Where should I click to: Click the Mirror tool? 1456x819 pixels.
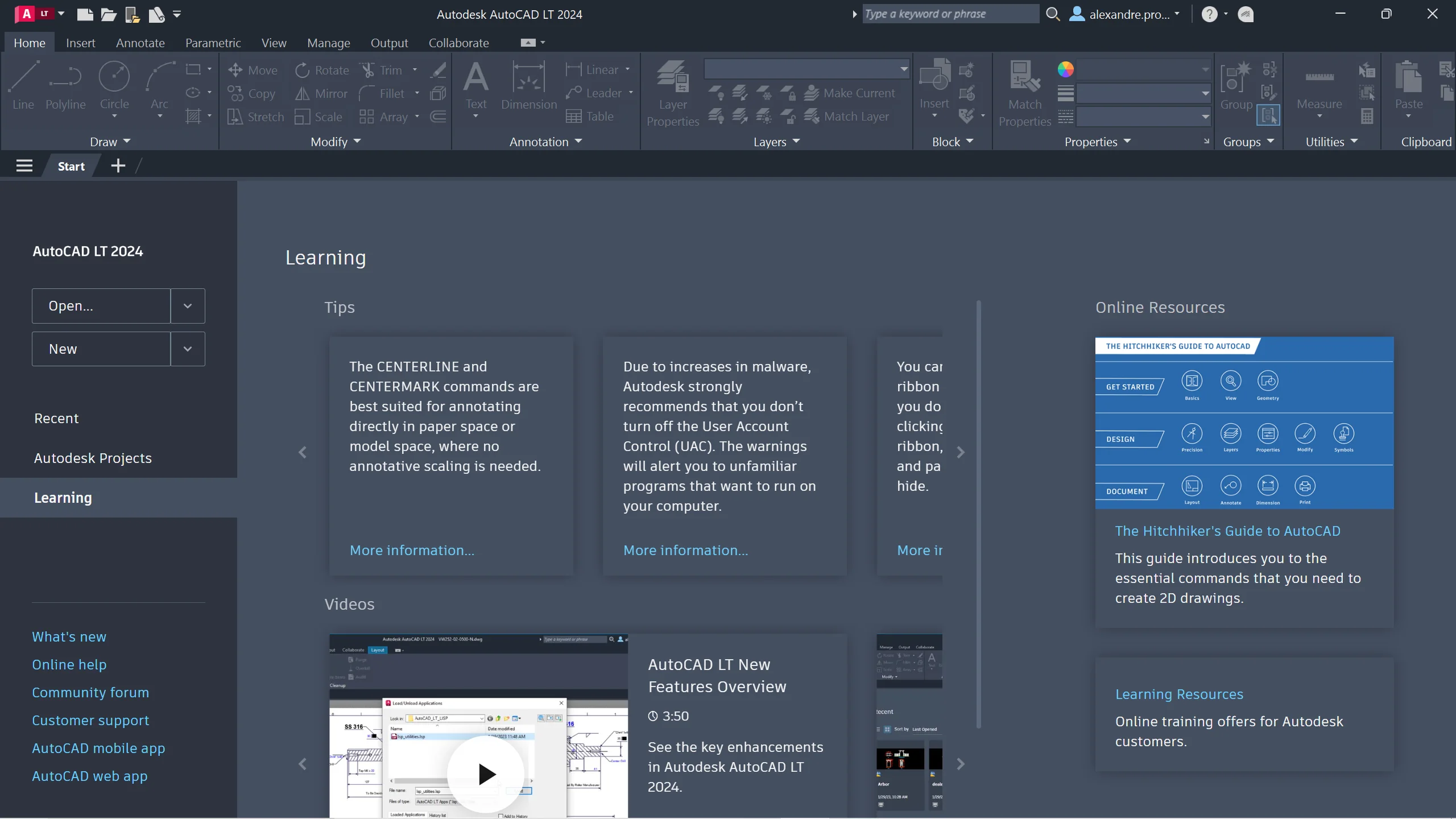click(321, 93)
